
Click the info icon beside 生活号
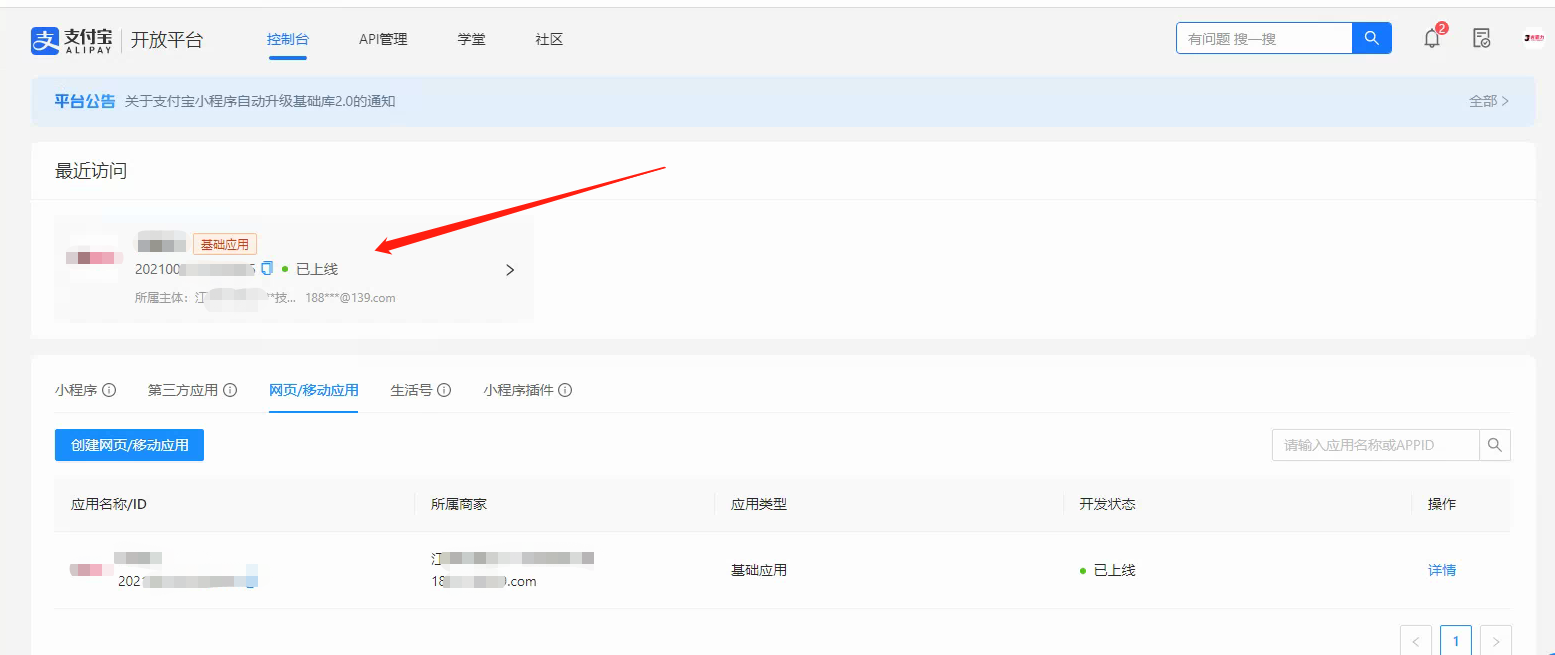(x=444, y=390)
